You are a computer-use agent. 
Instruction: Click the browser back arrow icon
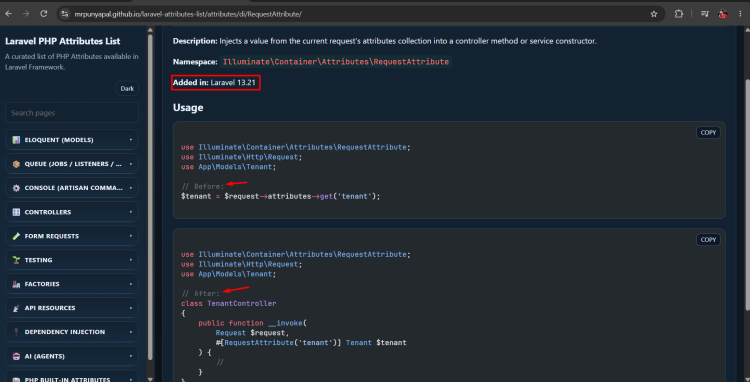click(x=10, y=14)
